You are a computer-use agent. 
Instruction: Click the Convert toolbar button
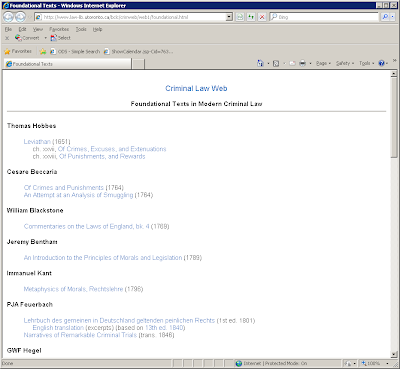point(27,38)
